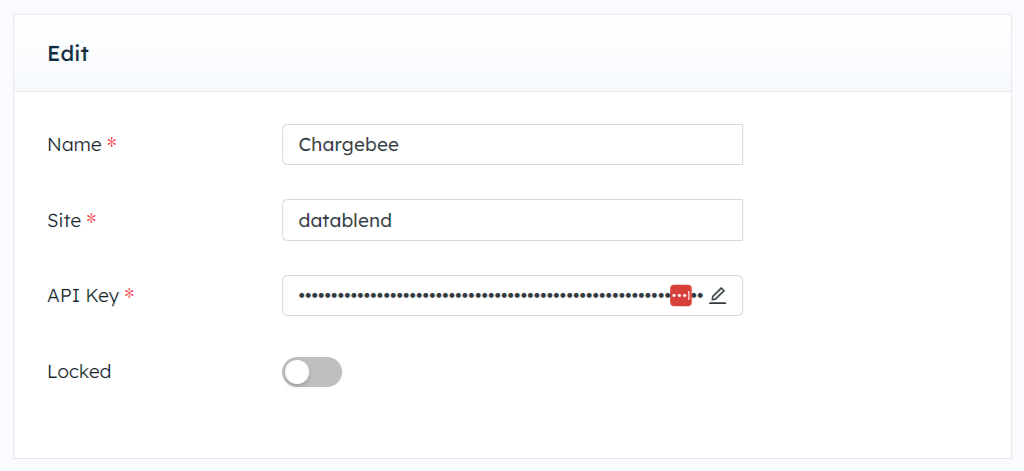This screenshot has height=471, width=1024.
Task: Click the API Key field label
Action: [x=83, y=296]
